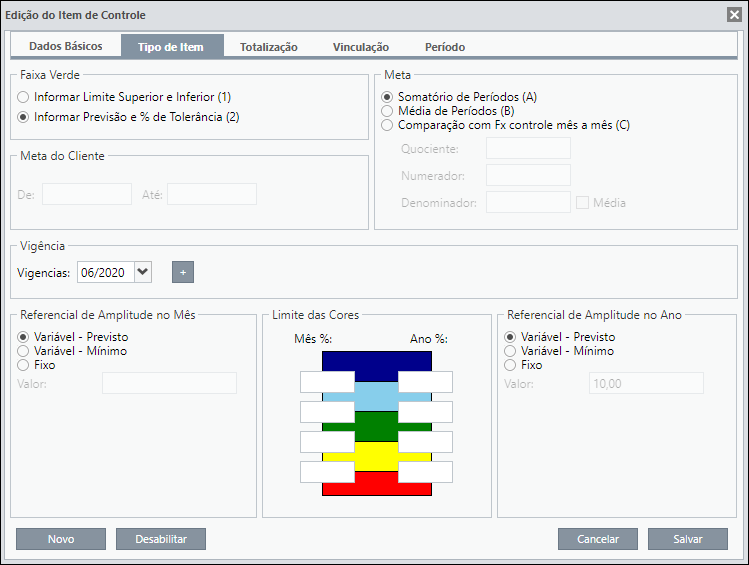Image resolution: width=749 pixels, height=565 pixels.
Task: Click Ano % field between green and yellow
Action: click(426, 442)
